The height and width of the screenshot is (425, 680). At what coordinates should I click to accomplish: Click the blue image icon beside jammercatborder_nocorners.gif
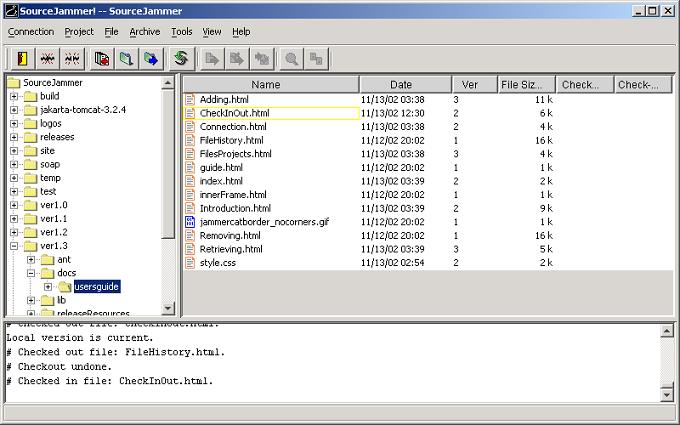click(190, 222)
